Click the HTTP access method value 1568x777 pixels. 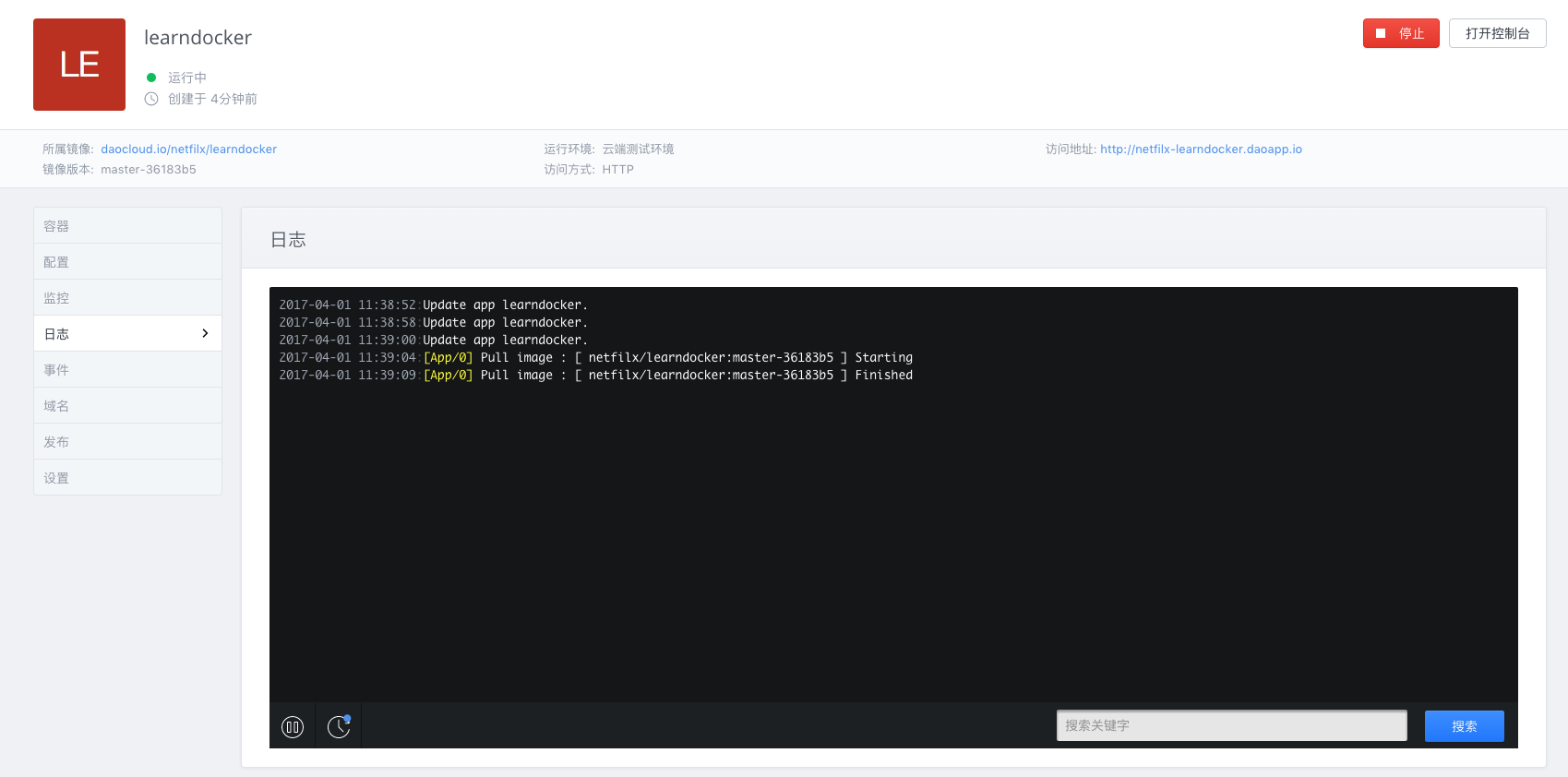click(x=617, y=169)
